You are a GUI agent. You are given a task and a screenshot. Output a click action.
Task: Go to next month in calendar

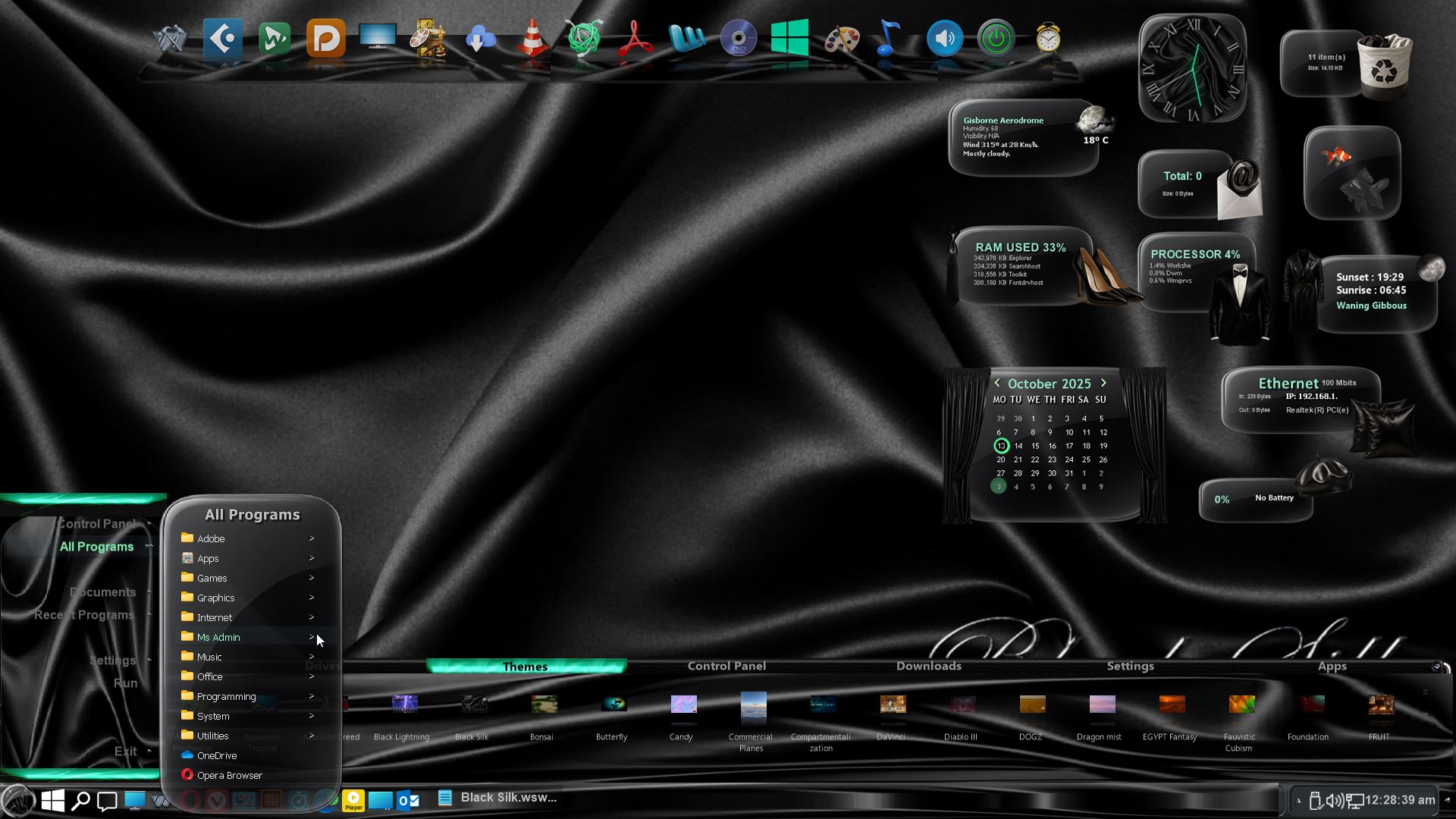click(1103, 383)
